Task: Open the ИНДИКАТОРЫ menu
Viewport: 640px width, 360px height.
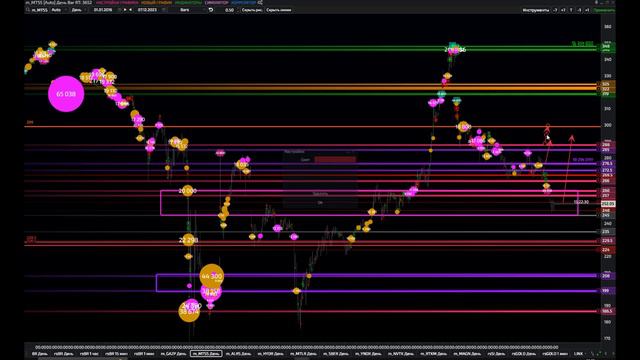Action: (188, 2)
